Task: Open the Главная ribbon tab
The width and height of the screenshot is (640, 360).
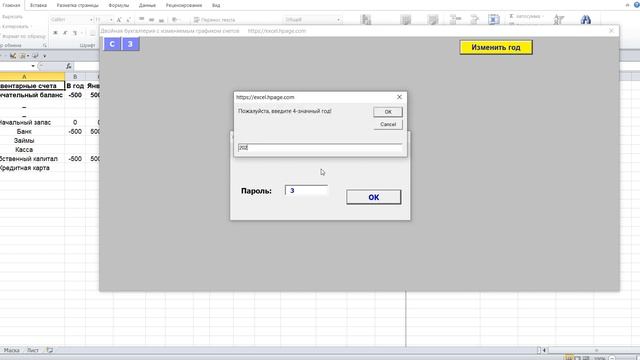Action: pos(11,5)
